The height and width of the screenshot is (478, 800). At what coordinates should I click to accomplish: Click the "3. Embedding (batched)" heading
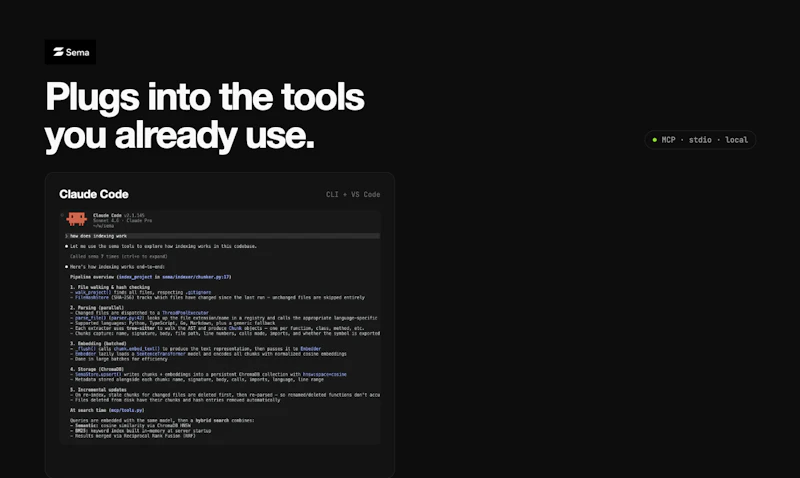click(98, 343)
